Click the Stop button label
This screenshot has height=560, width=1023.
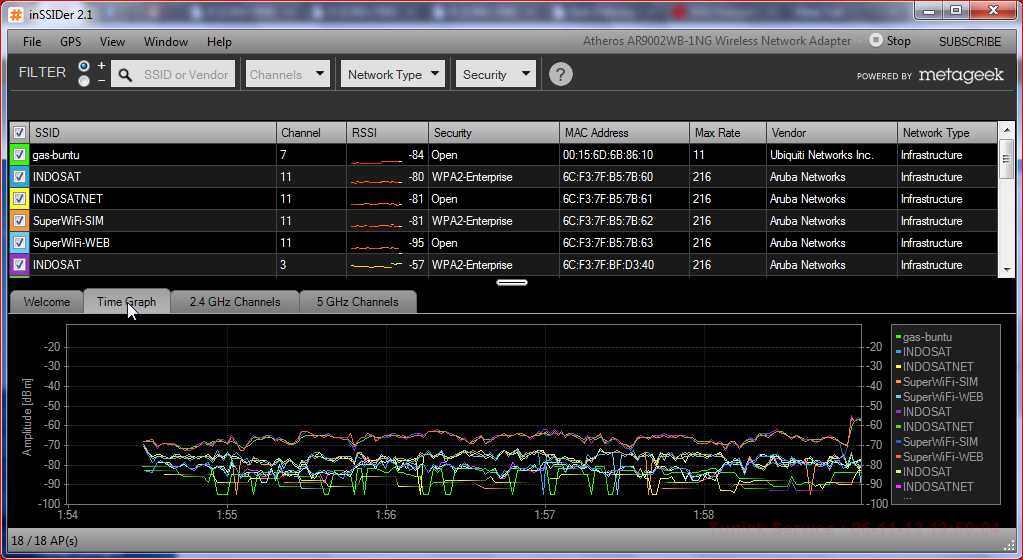pyautogui.click(x=898, y=40)
